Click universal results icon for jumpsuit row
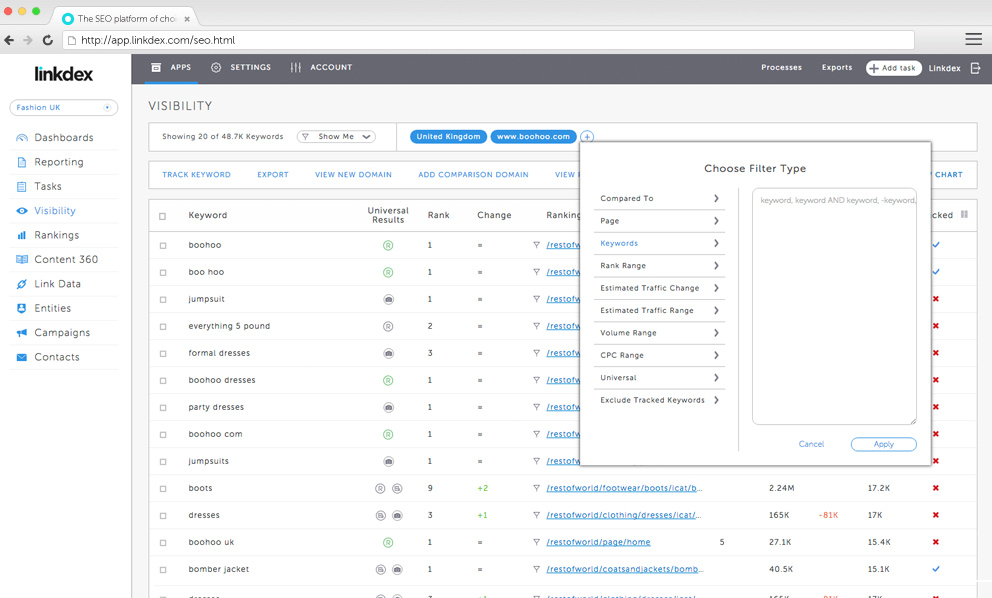Image resolution: width=992 pixels, height=598 pixels. click(388, 299)
